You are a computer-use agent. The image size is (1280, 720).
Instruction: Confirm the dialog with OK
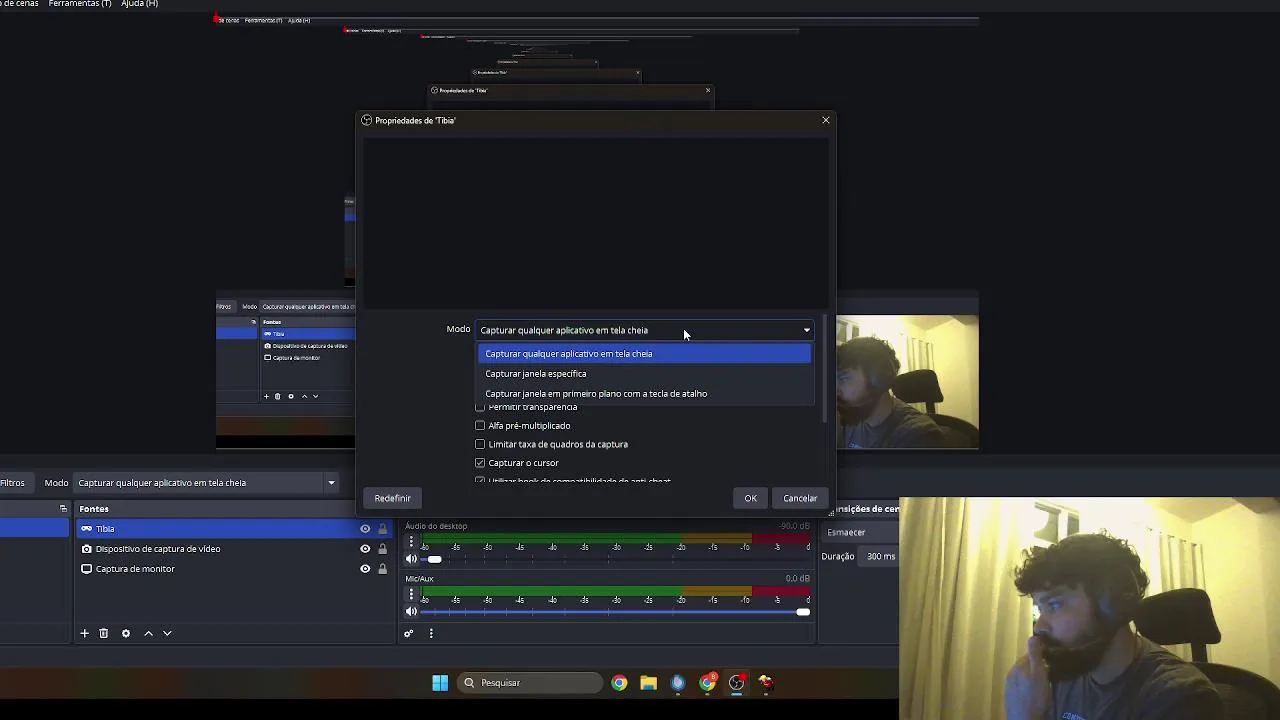751,498
